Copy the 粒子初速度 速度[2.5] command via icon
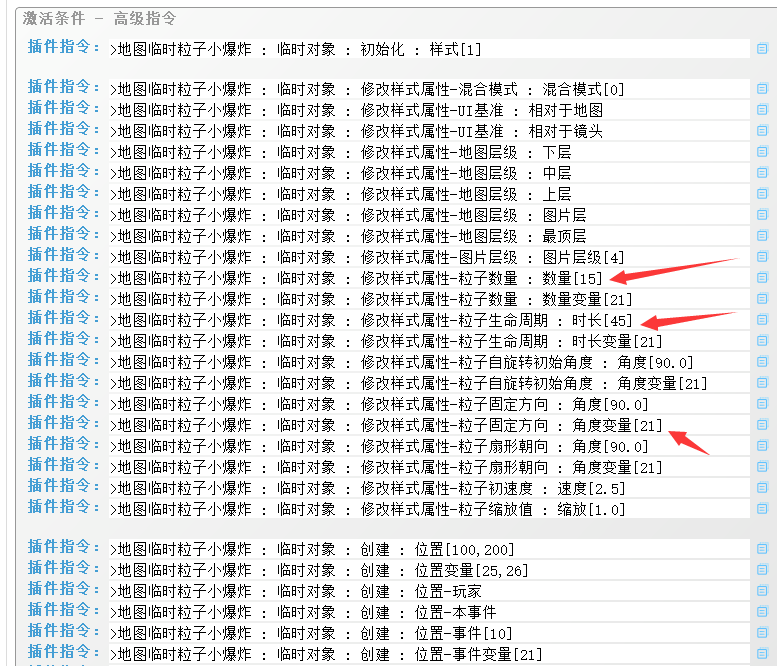Image resolution: width=777 pixels, height=666 pixels. pyautogui.click(x=762, y=488)
